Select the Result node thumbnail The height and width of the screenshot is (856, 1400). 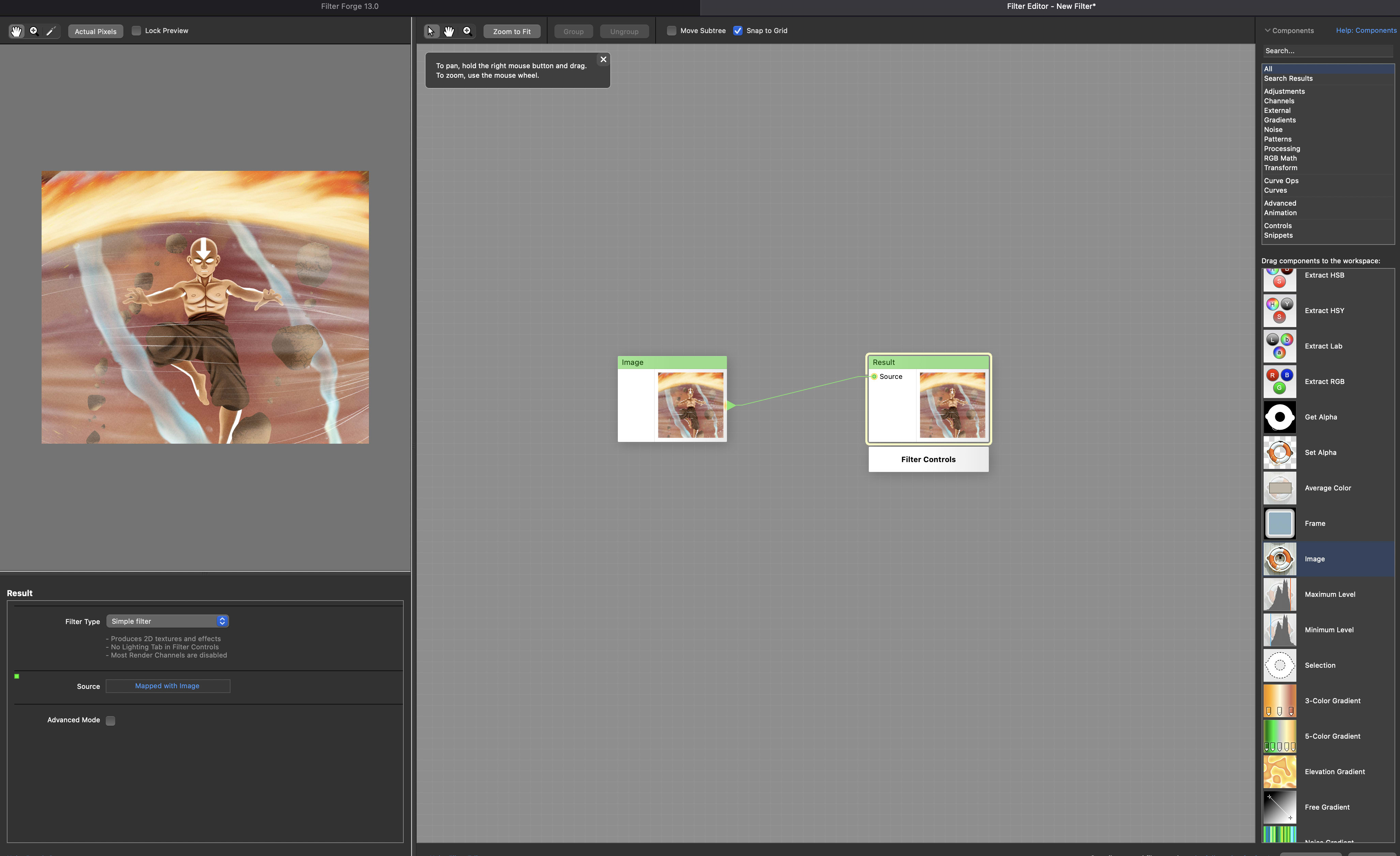tap(952, 405)
